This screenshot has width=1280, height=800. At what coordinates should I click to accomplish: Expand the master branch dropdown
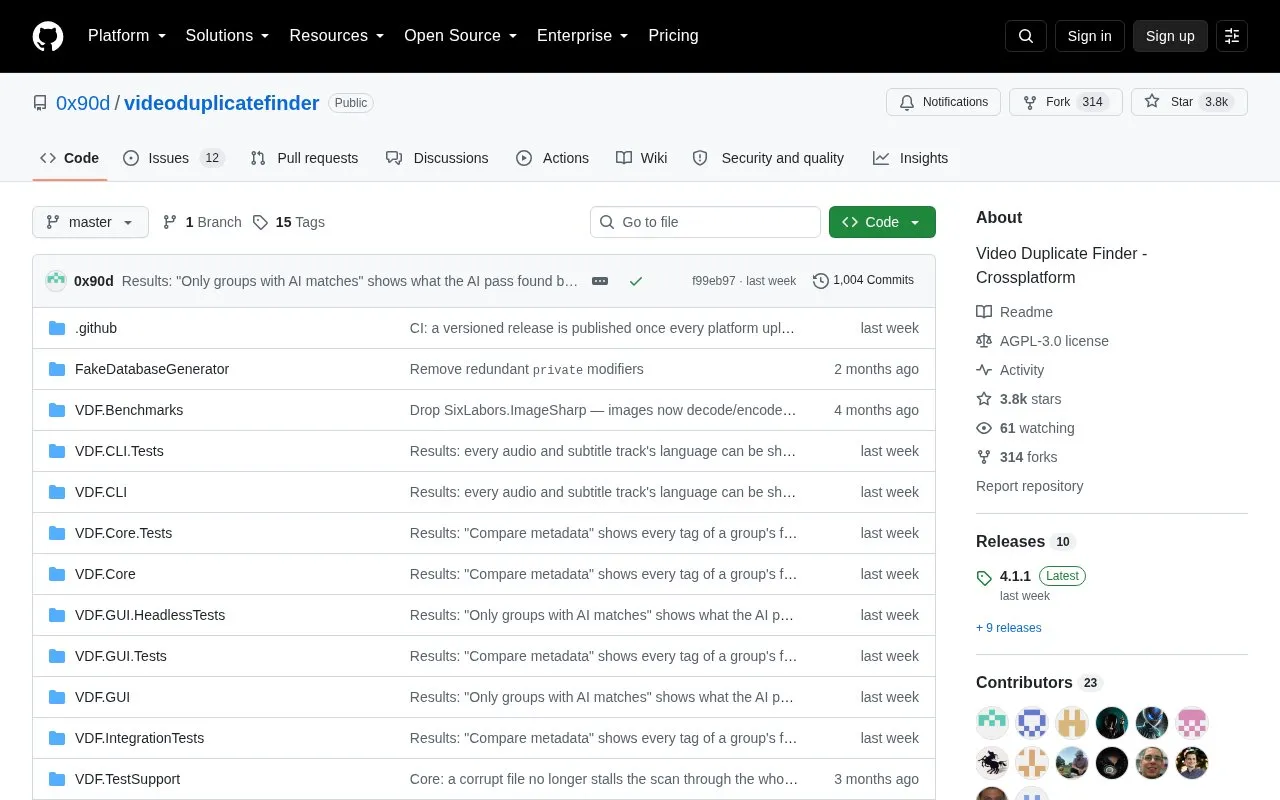(x=90, y=222)
